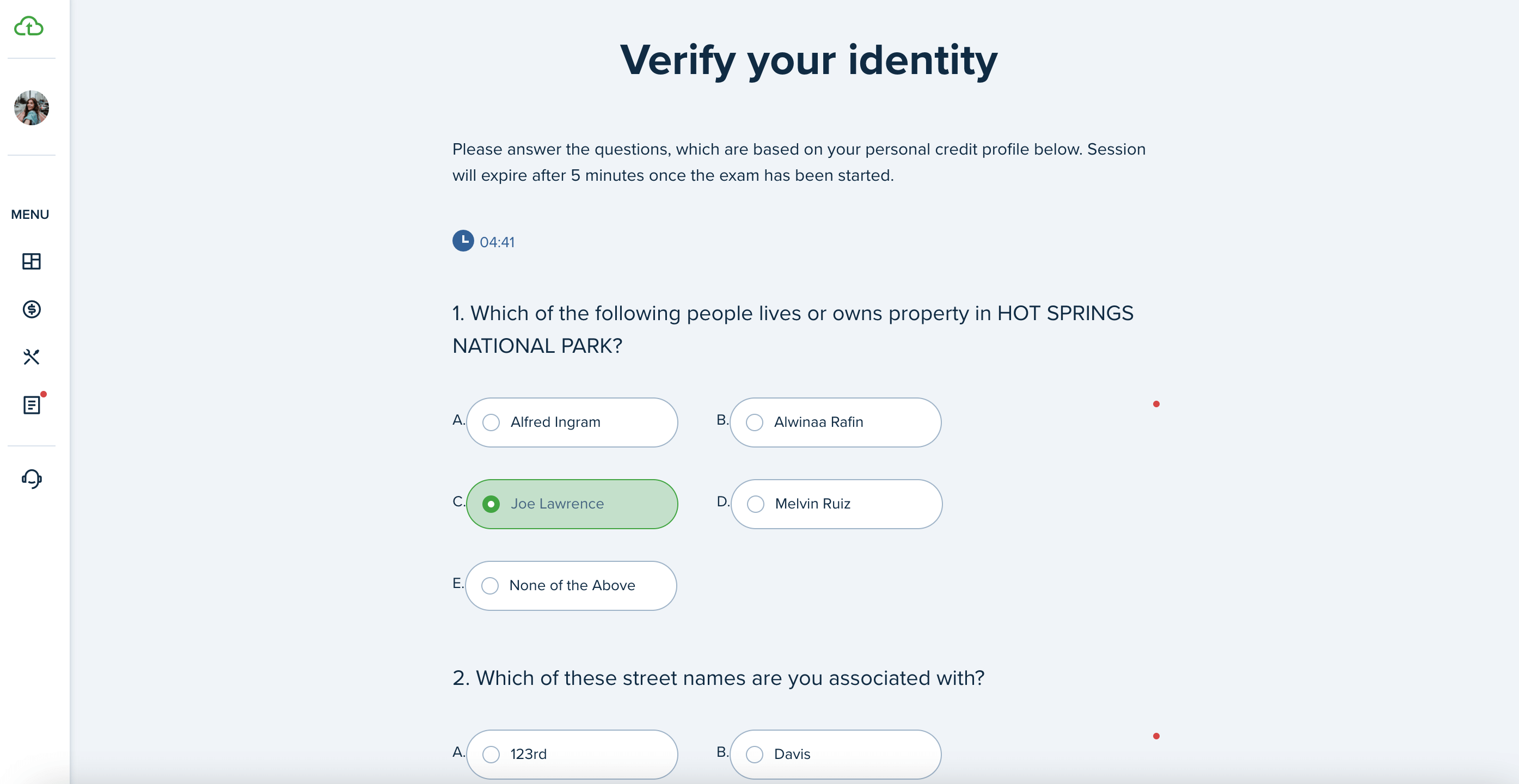Click the green cloud logo icon
This screenshot has width=1519, height=784.
pos(28,27)
